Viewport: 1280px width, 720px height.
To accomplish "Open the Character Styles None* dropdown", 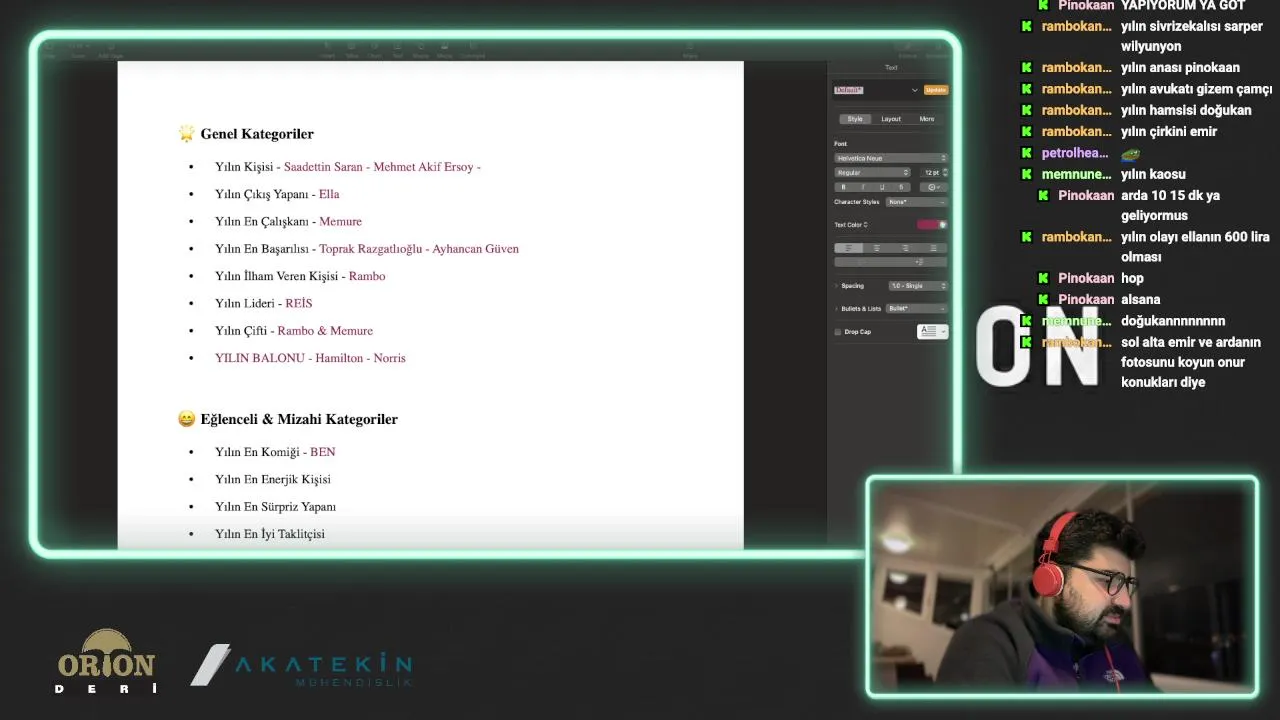I will [x=916, y=202].
